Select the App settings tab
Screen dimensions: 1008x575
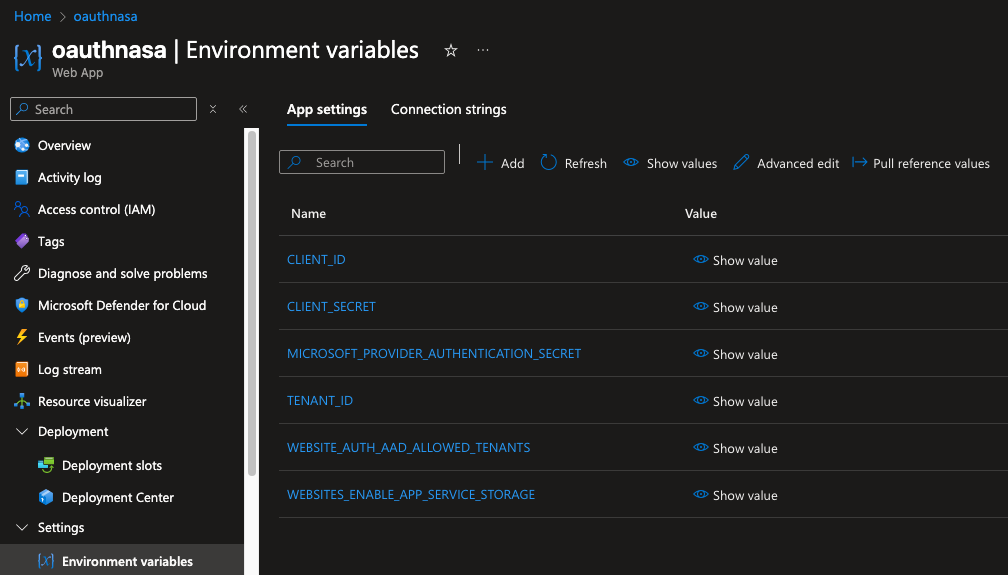coord(326,110)
